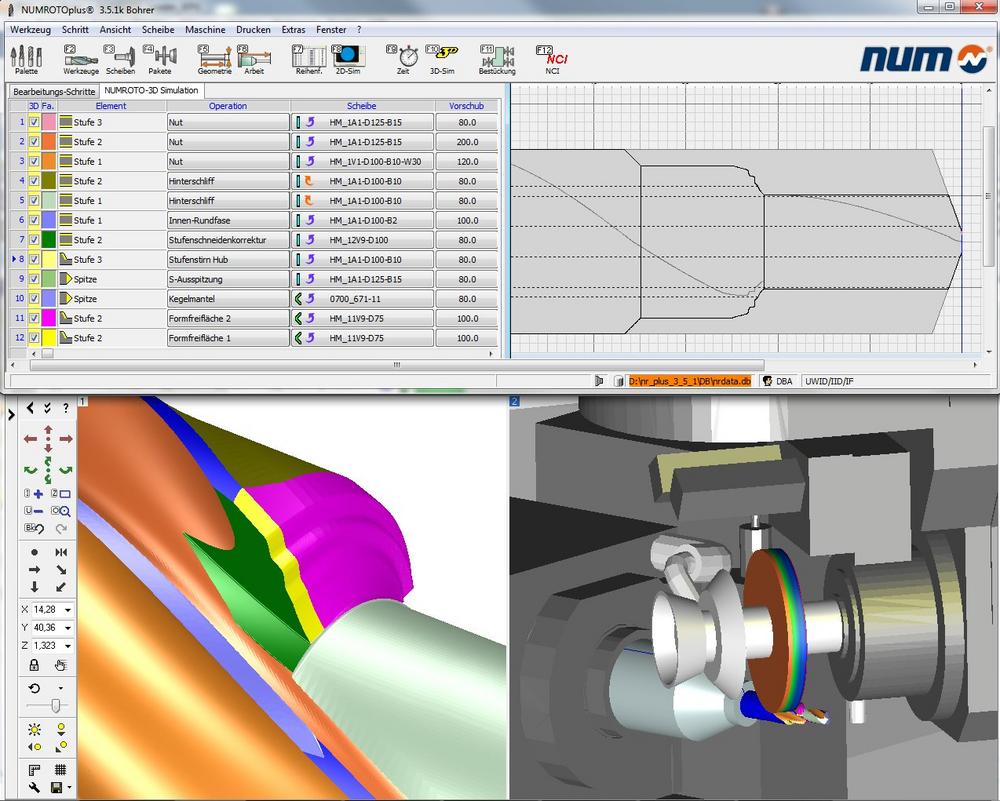This screenshot has width=1000, height=801.
Task: Open the save icon dropdown arrow
Action: (69, 788)
